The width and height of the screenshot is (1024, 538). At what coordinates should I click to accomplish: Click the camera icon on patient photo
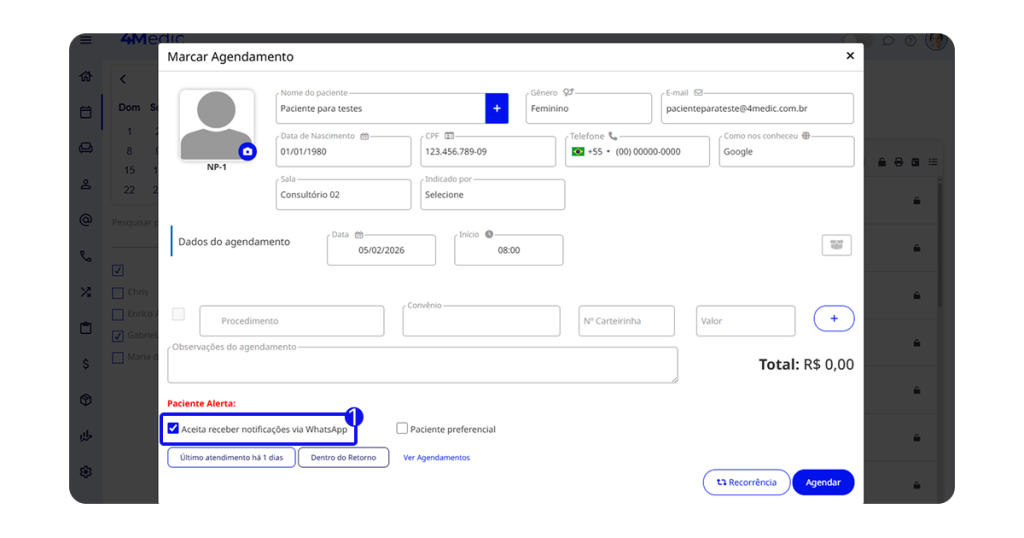(247, 151)
